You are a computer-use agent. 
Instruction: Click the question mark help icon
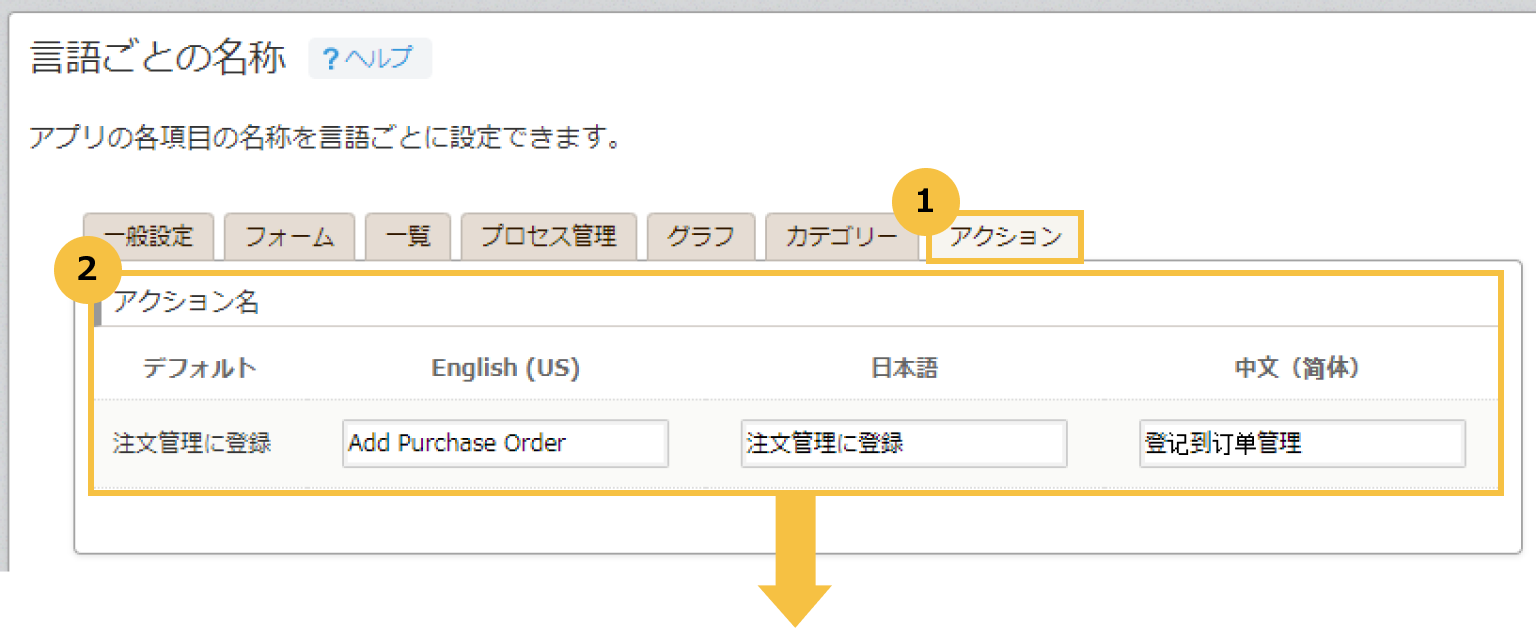pos(331,58)
